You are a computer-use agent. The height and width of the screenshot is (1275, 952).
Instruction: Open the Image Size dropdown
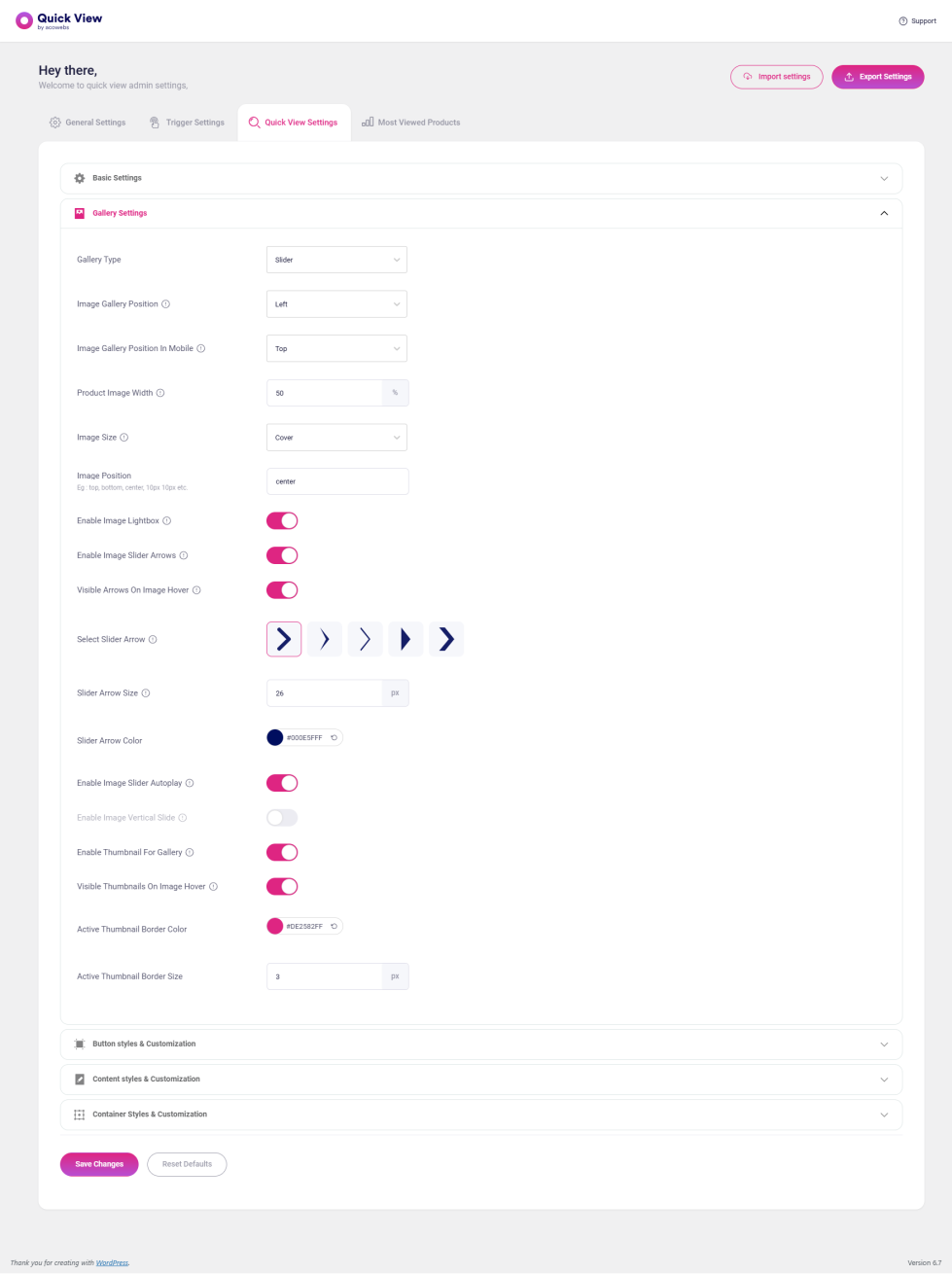click(x=336, y=438)
